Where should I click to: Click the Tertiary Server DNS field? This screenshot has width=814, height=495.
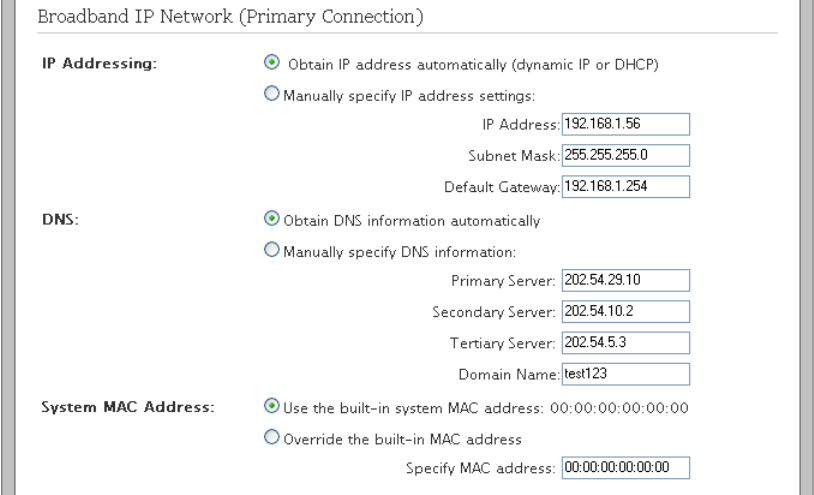pyautogui.click(x=626, y=342)
